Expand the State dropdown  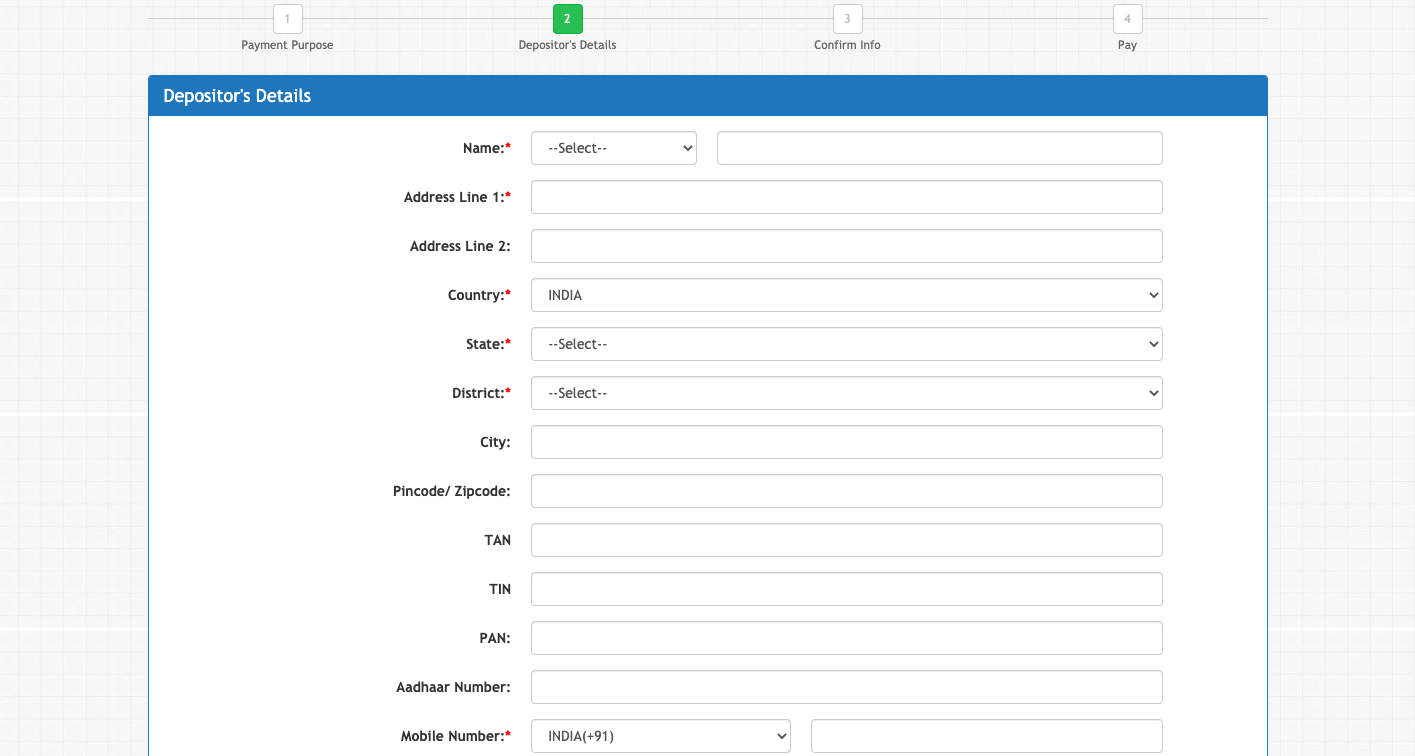(847, 344)
